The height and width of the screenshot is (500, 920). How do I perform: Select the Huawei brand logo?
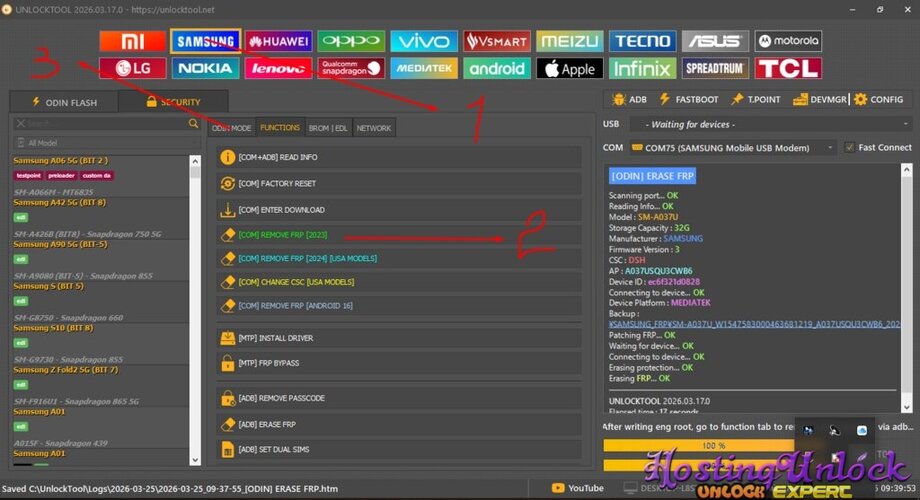coord(278,41)
